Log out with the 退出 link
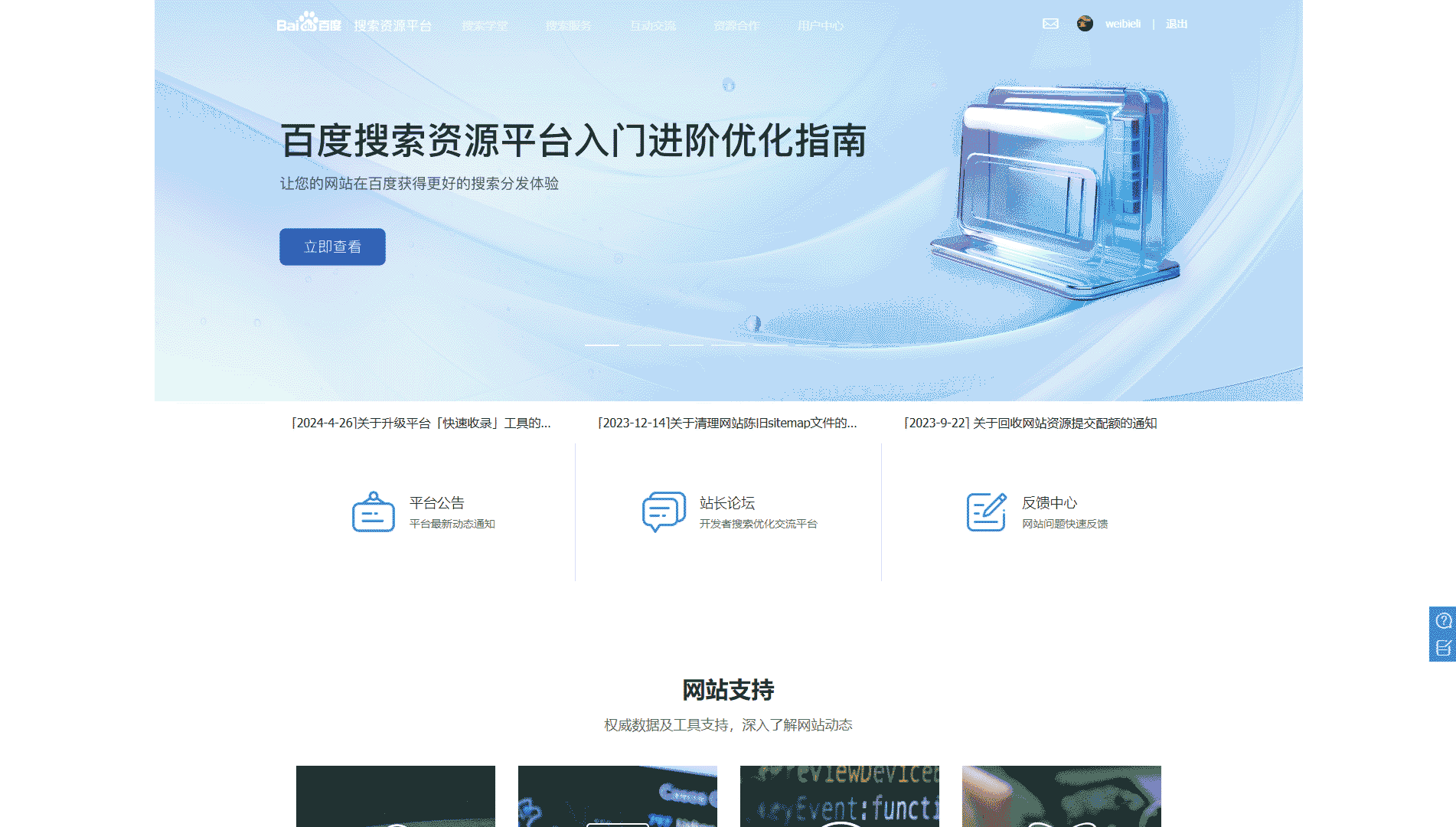 tap(1177, 24)
